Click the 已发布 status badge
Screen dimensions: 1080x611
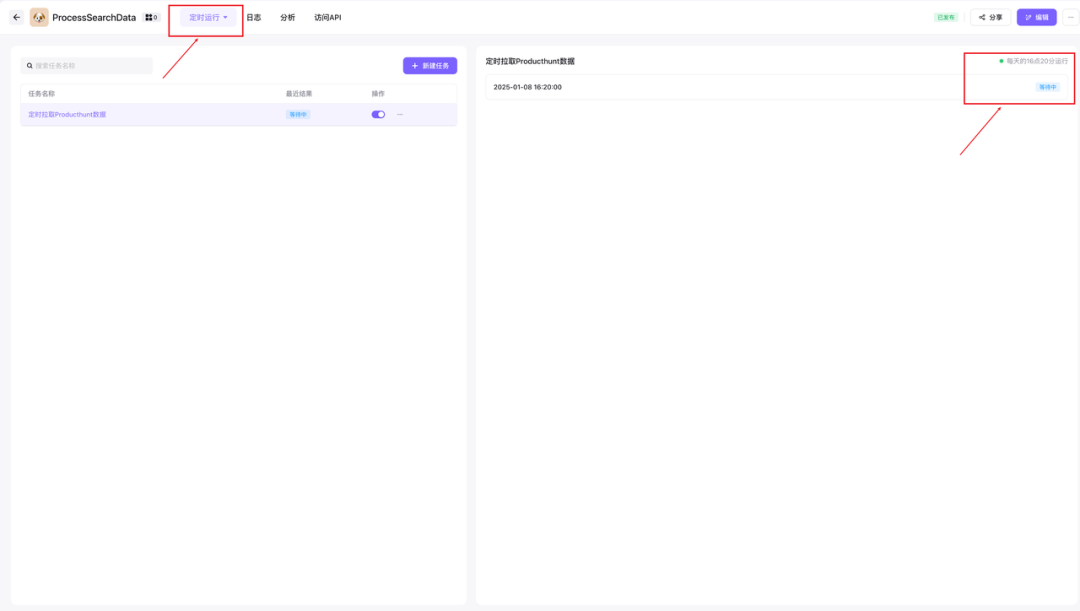pos(946,17)
